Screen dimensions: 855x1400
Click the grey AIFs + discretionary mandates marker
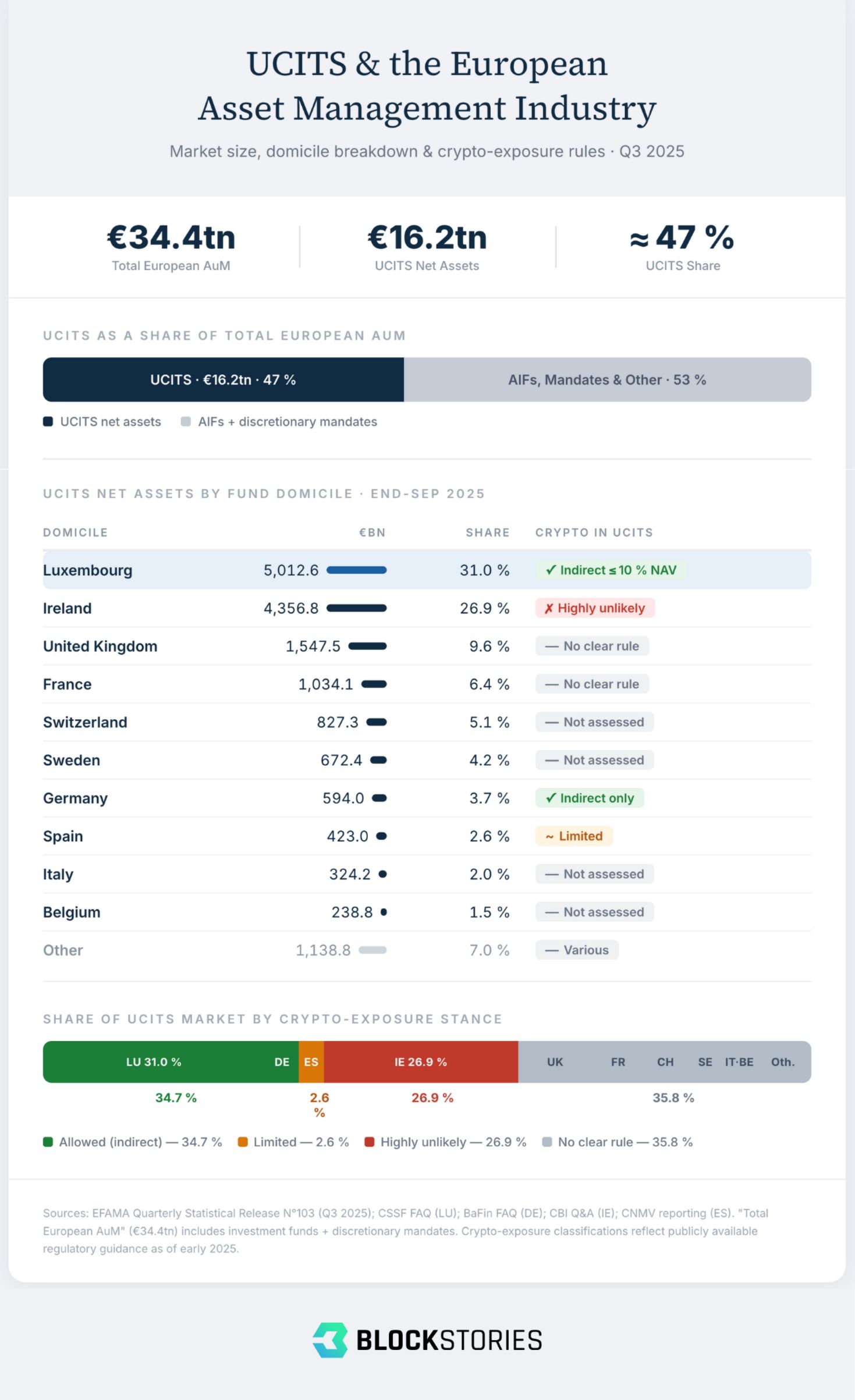(186, 421)
